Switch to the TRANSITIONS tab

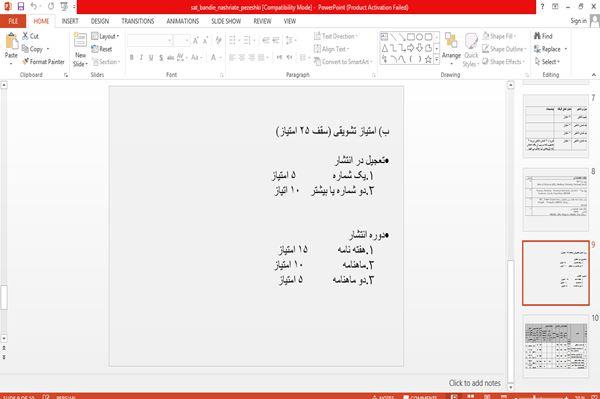pos(138,21)
